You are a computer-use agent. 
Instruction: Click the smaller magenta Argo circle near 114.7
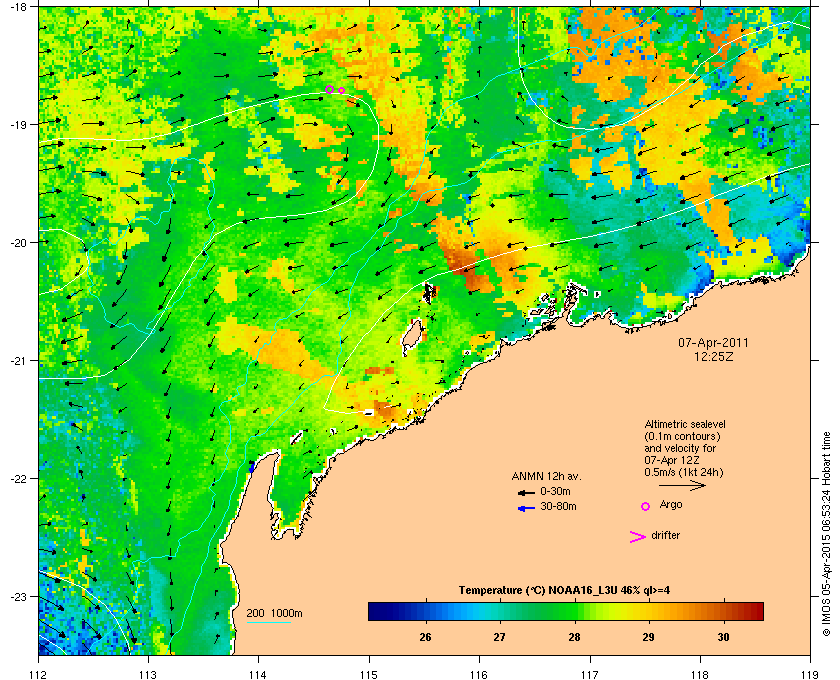342,91
